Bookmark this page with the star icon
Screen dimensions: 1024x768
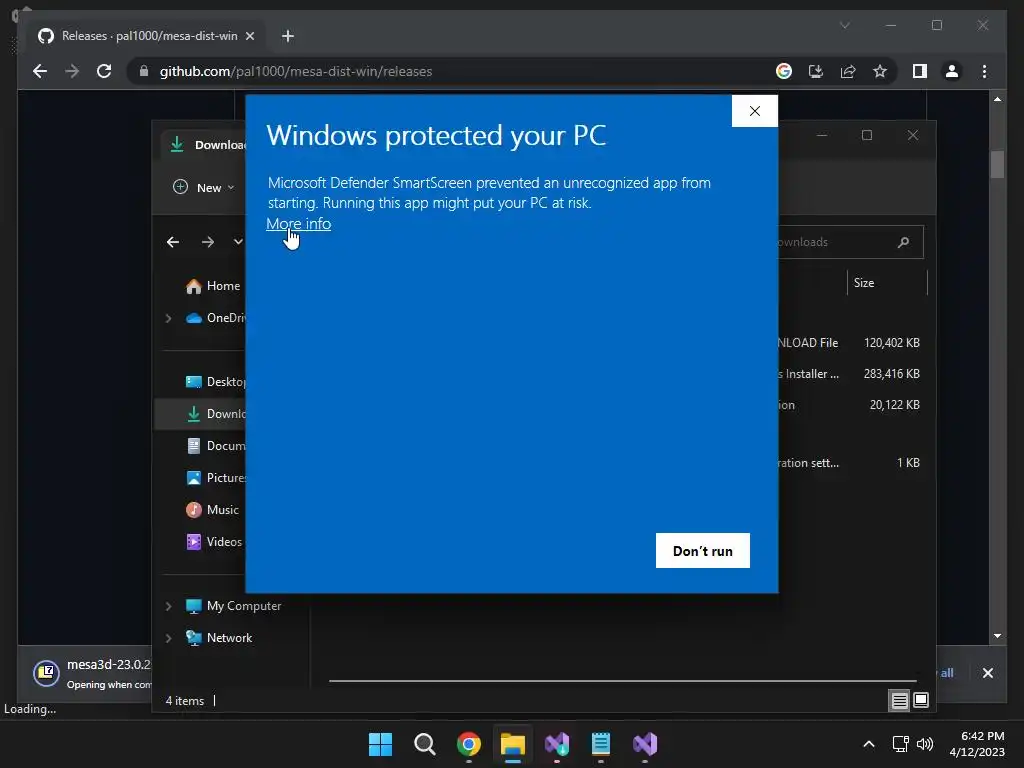click(x=880, y=71)
